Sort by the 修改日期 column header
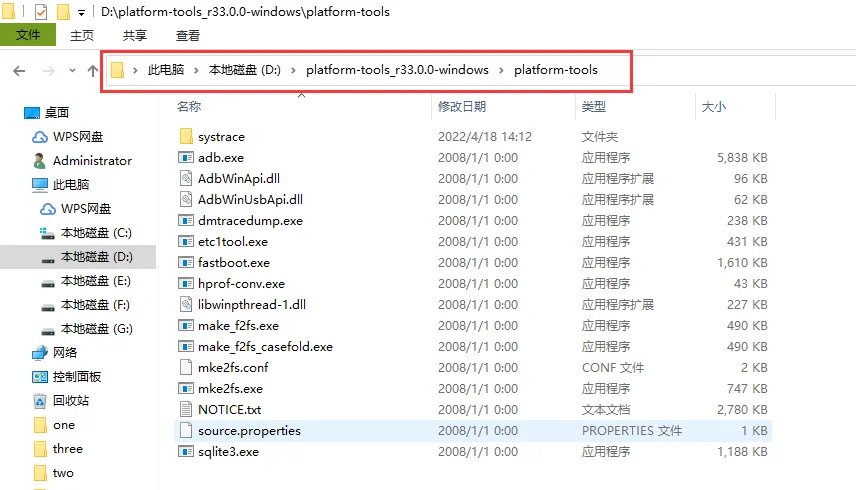This screenshot has height=490, width=856. pyautogui.click(x=462, y=106)
